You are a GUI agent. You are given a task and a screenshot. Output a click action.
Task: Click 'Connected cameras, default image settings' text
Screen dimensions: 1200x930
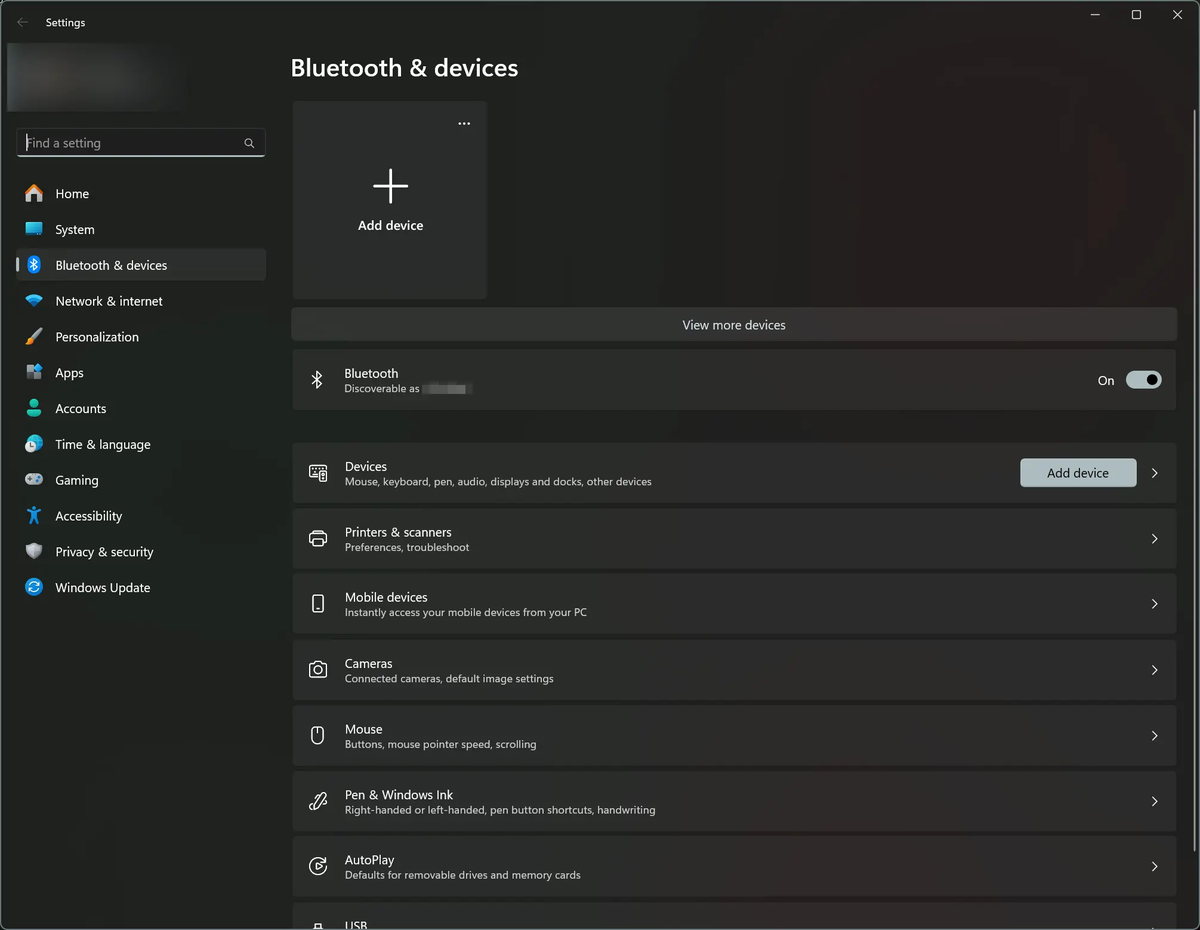(449, 679)
